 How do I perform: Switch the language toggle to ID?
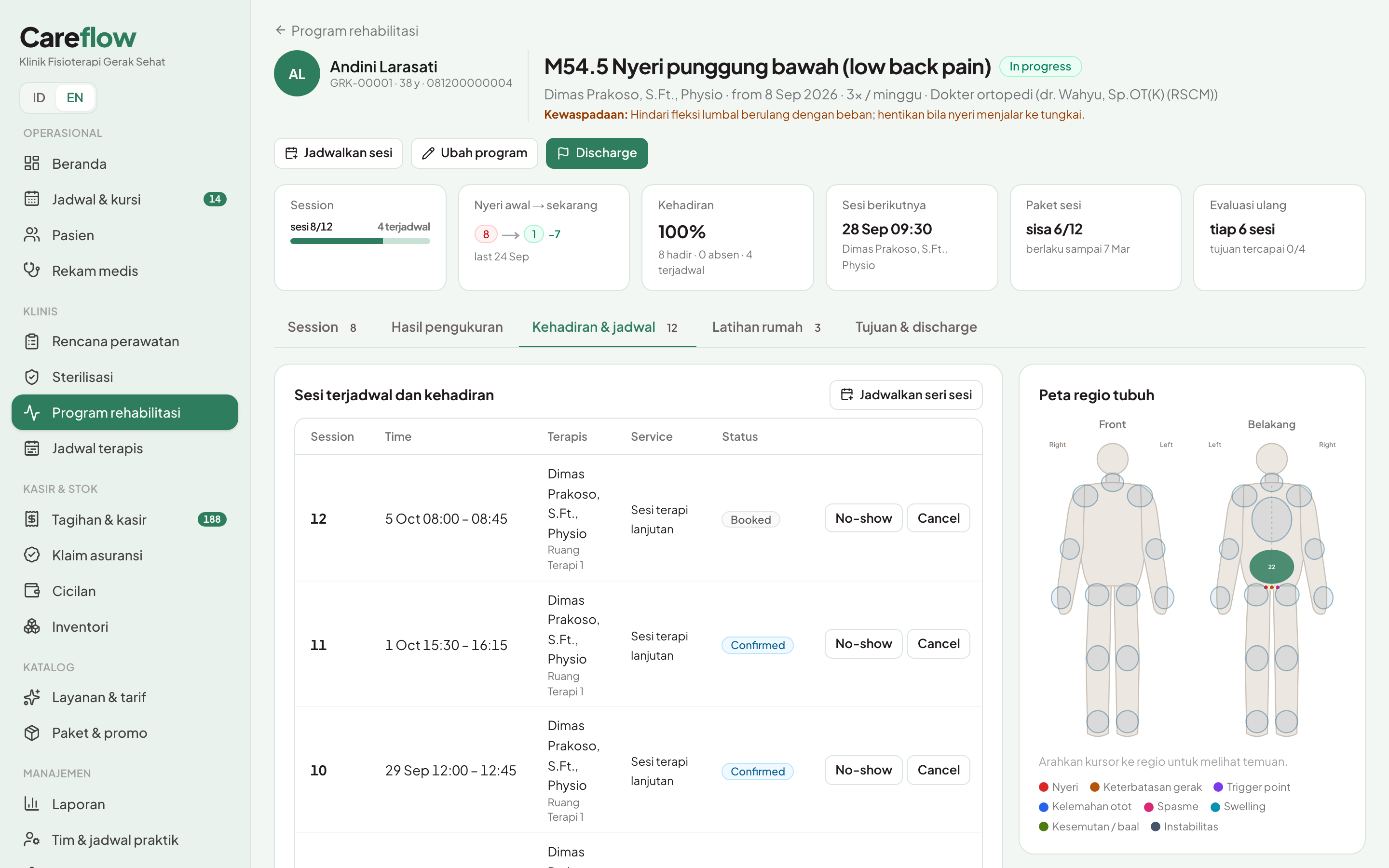coord(39,97)
